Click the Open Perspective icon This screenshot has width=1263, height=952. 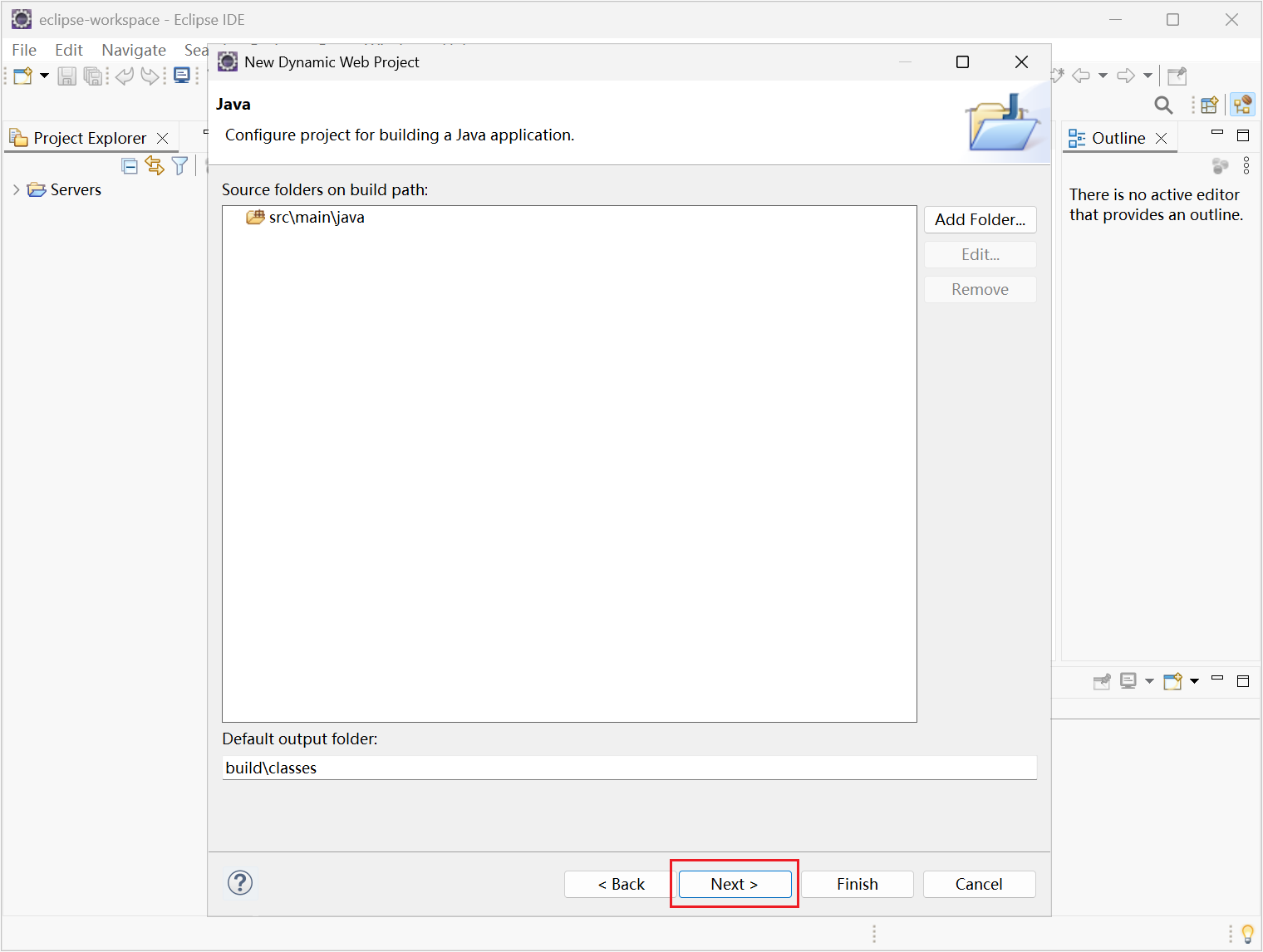coord(1210,105)
